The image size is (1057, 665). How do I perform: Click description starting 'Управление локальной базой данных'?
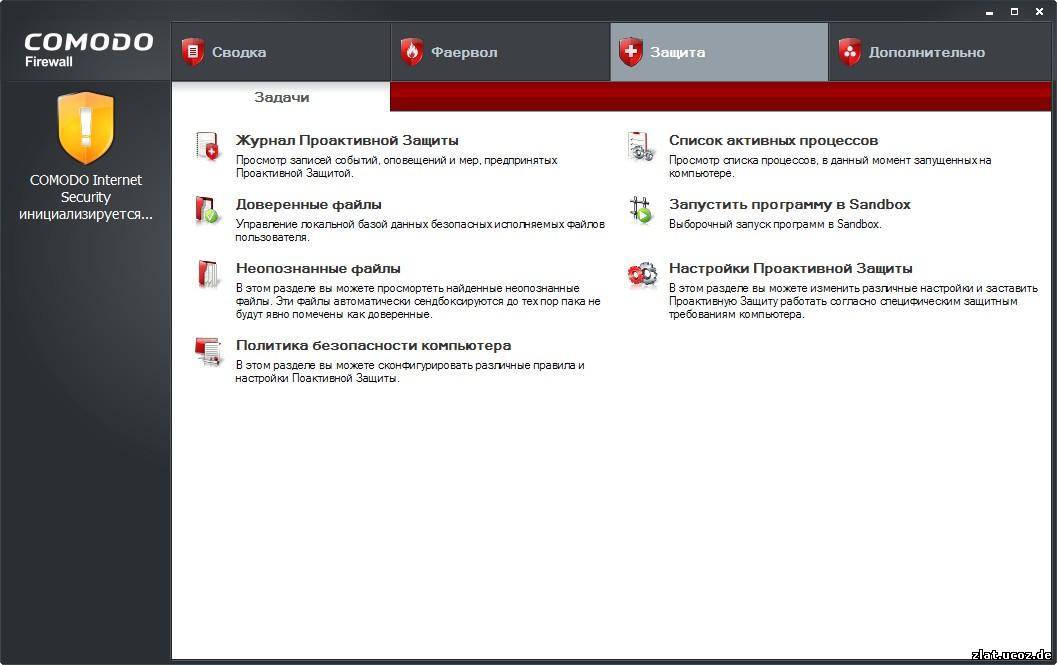[x=420, y=231]
